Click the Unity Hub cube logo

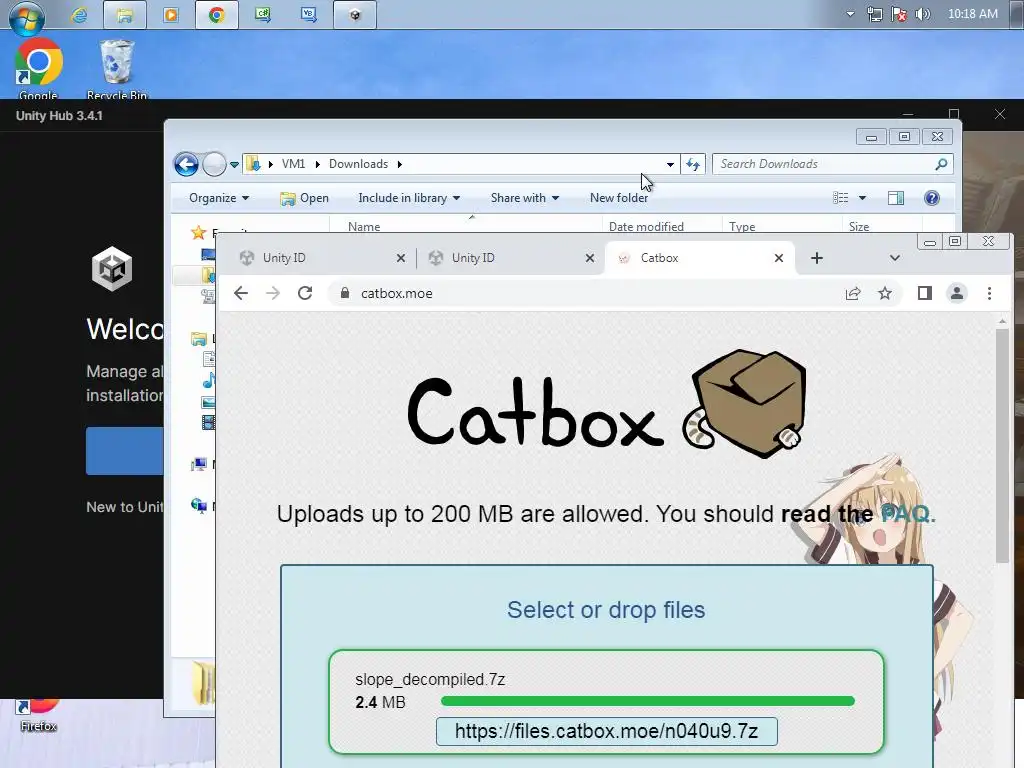pos(112,268)
